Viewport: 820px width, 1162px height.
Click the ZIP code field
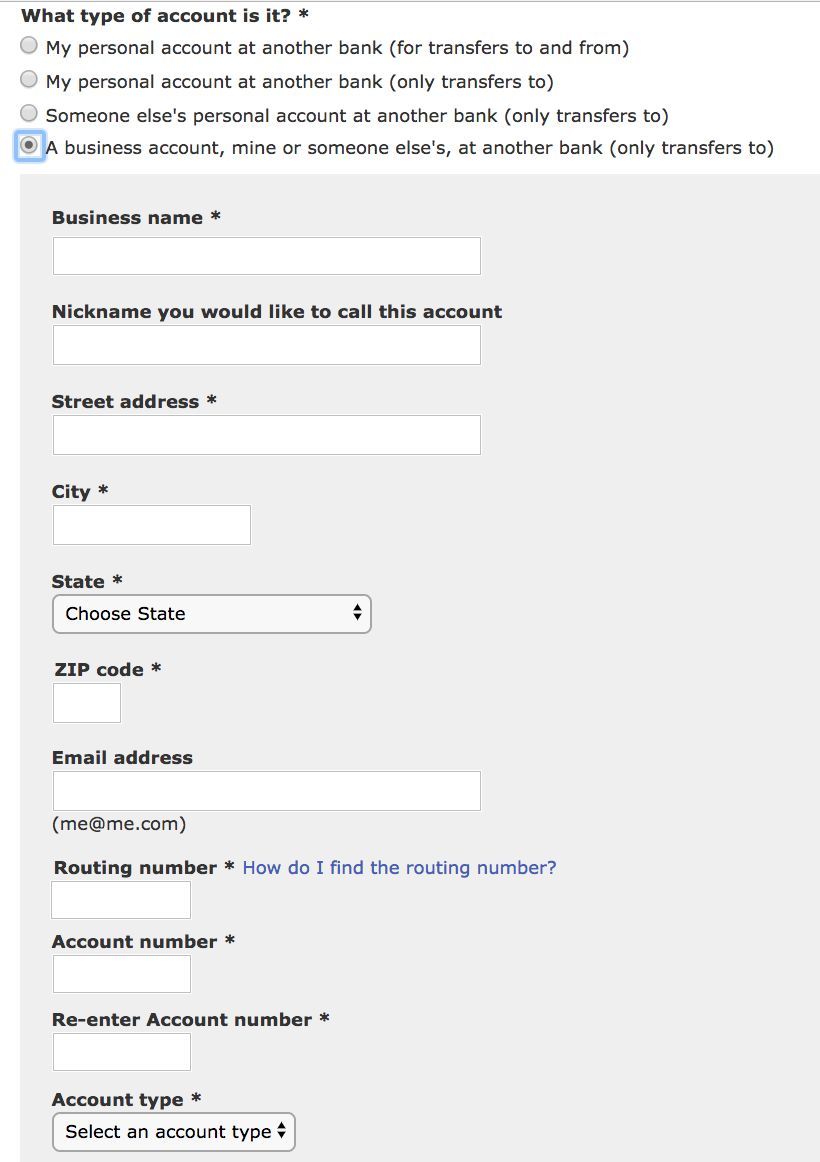coord(87,703)
